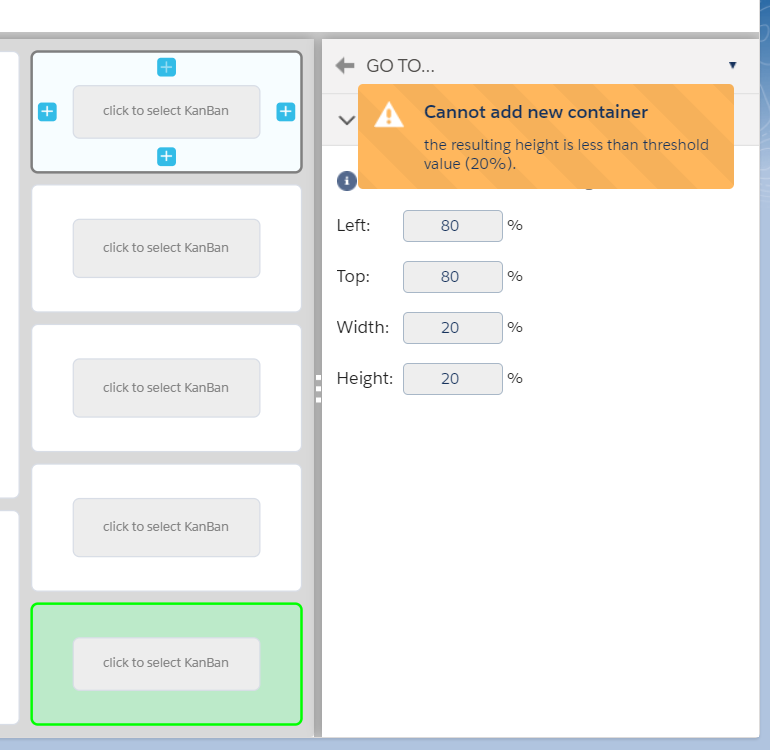The height and width of the screenshot is (750, 770).
Task: Focus the Width percentage input field
Action: (452, 328)
